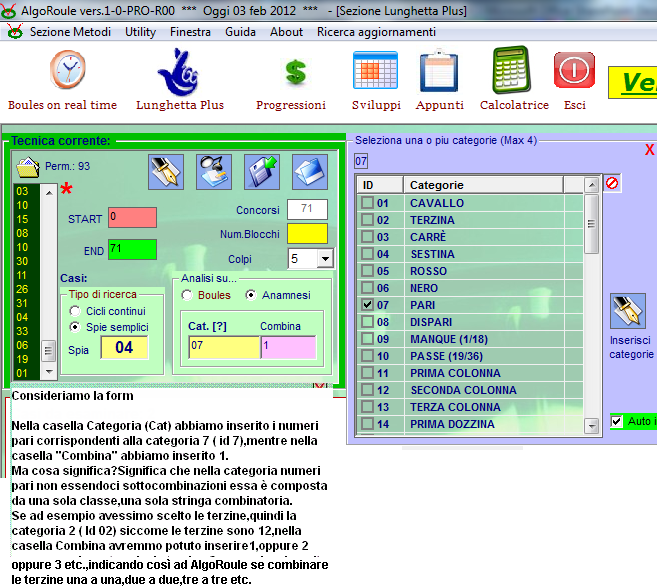Screen dimensions: 657x588
Task: Click the folder icon next to Perm.: 93
Action: tap(28, 167)
